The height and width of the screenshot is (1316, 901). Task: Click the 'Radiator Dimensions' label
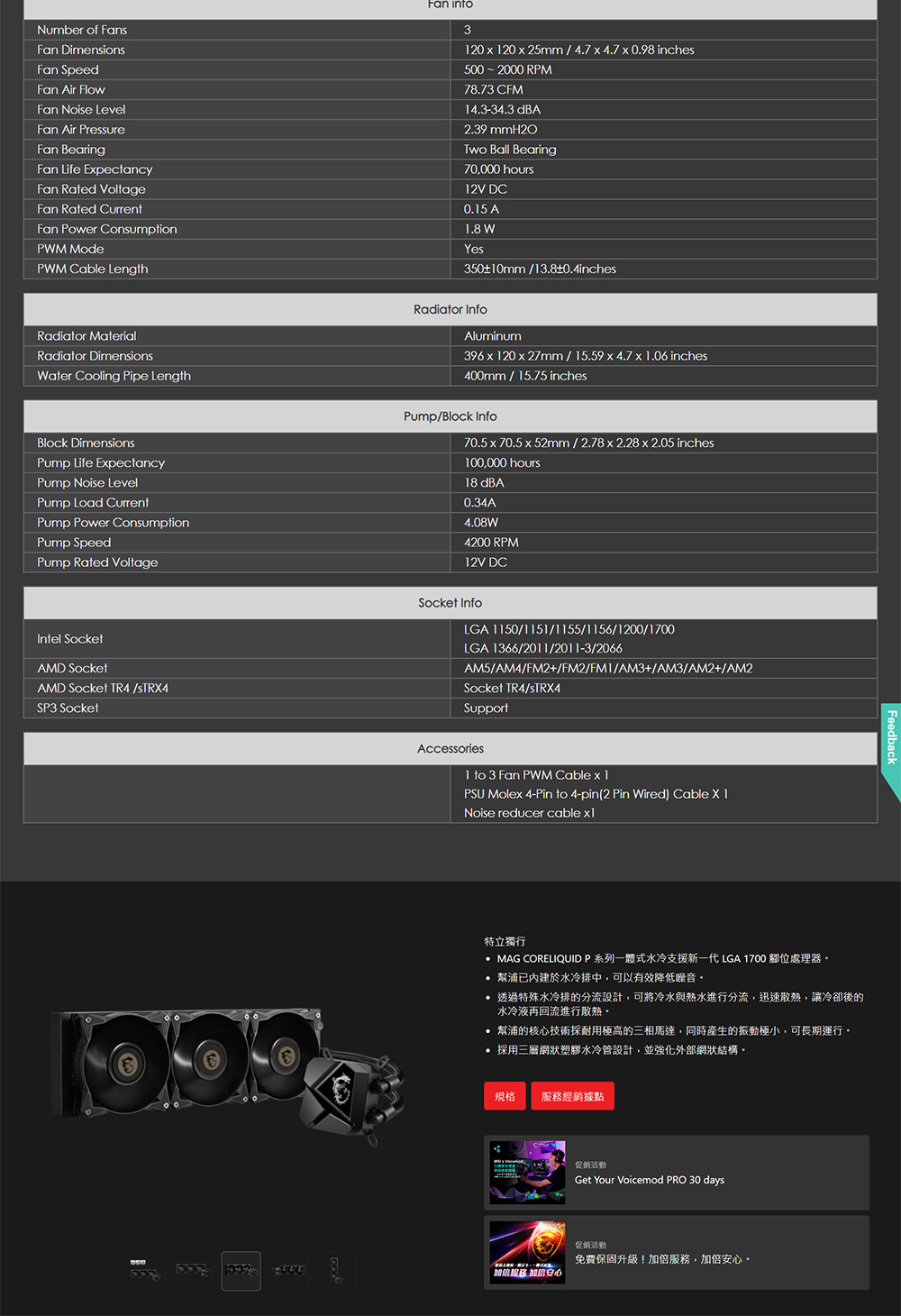pos(96,355)
